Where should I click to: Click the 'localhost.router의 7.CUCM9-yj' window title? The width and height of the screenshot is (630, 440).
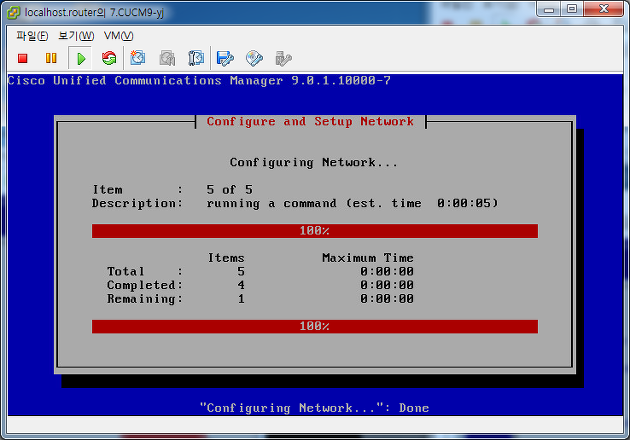coord(94,12)
